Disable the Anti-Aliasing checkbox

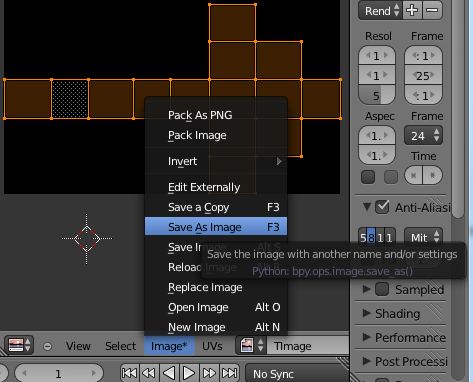coord(382,207)
